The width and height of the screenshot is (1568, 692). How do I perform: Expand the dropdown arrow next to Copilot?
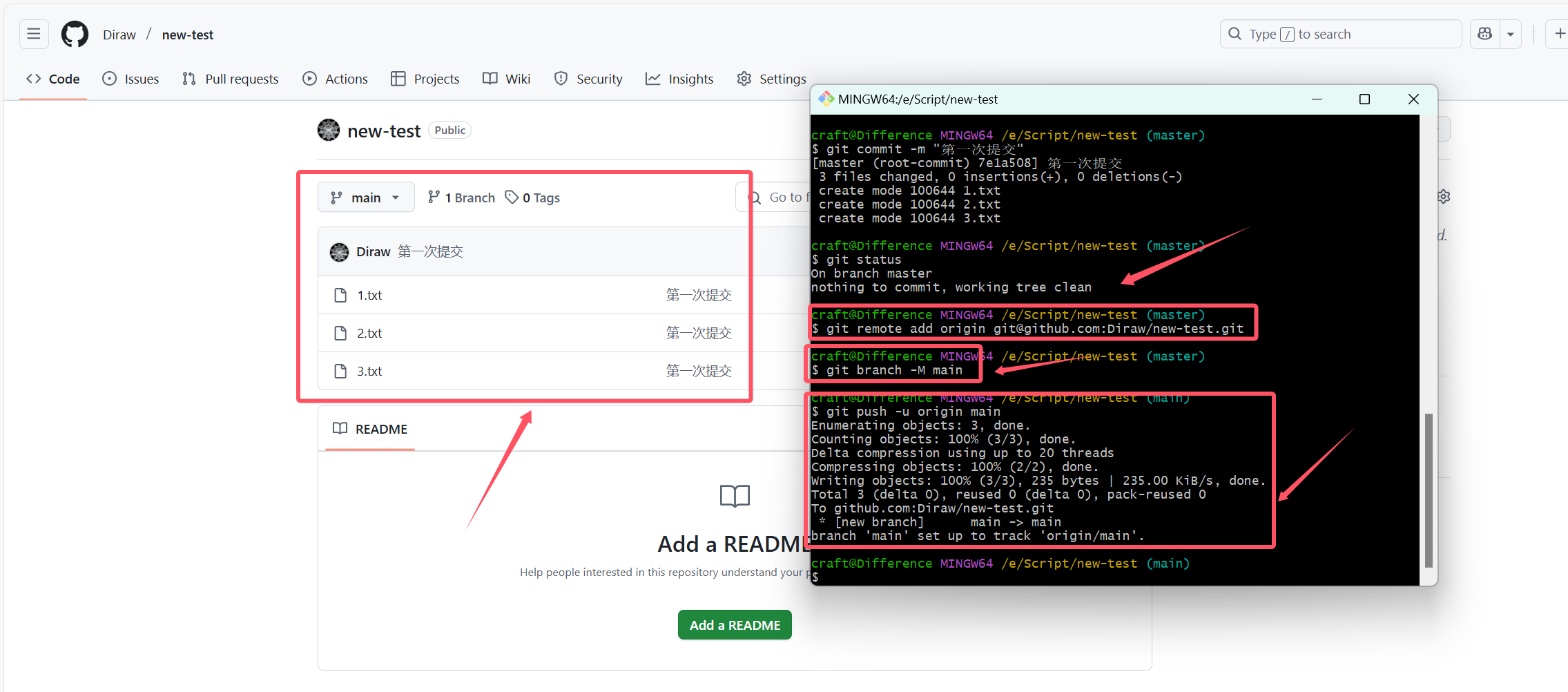(x=1511, y=34)
